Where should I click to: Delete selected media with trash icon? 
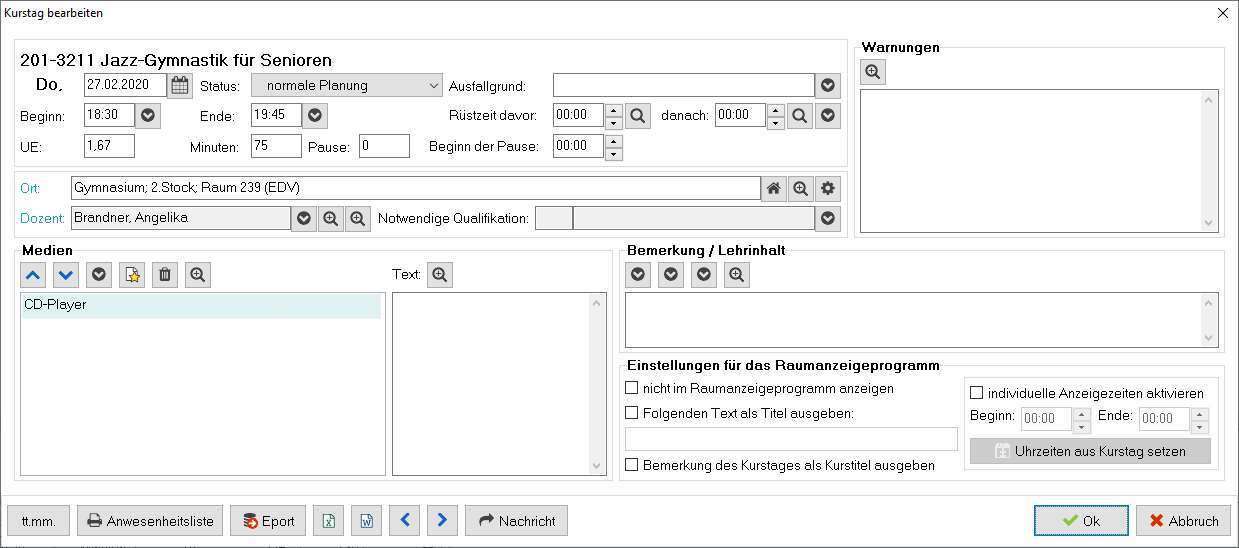[x=165, y=275]
